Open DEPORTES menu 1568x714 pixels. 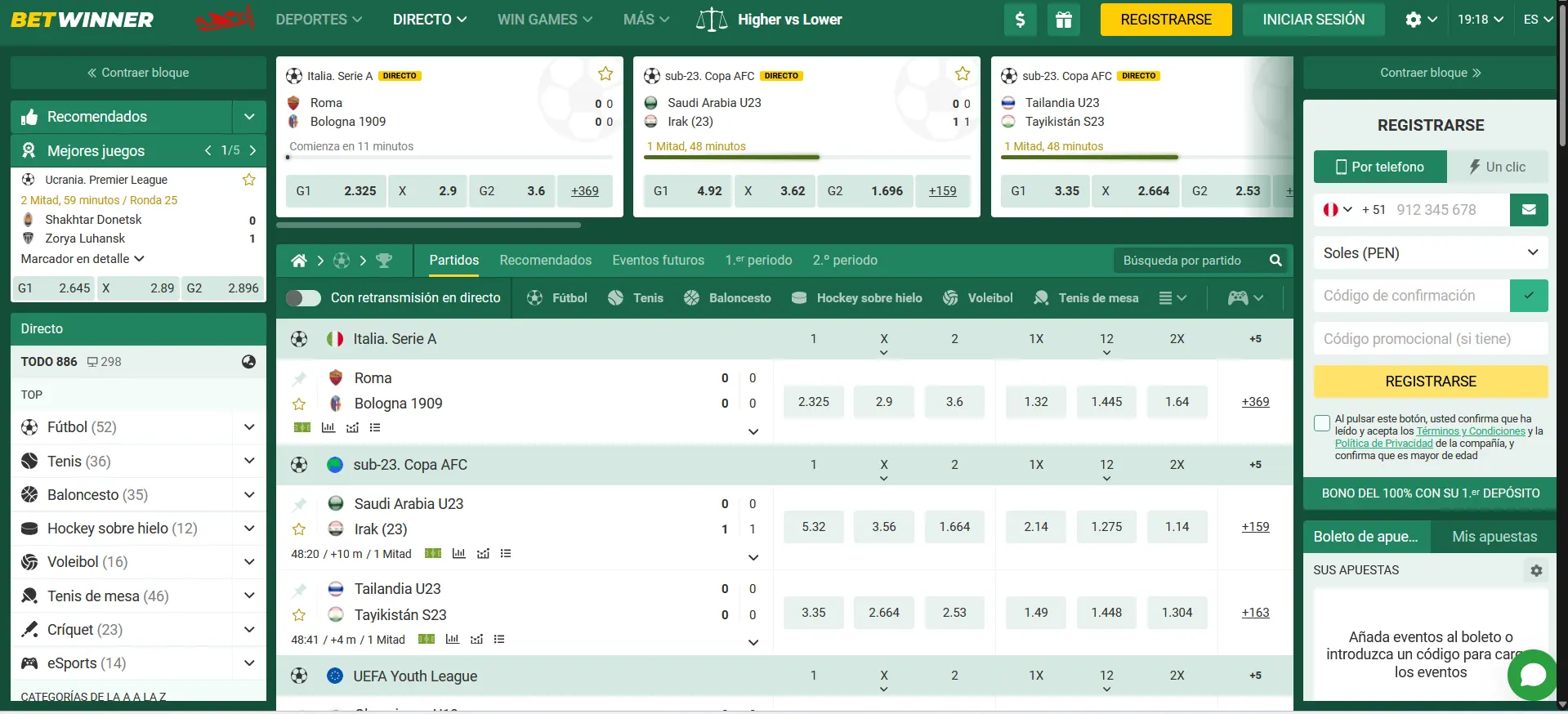319,20
